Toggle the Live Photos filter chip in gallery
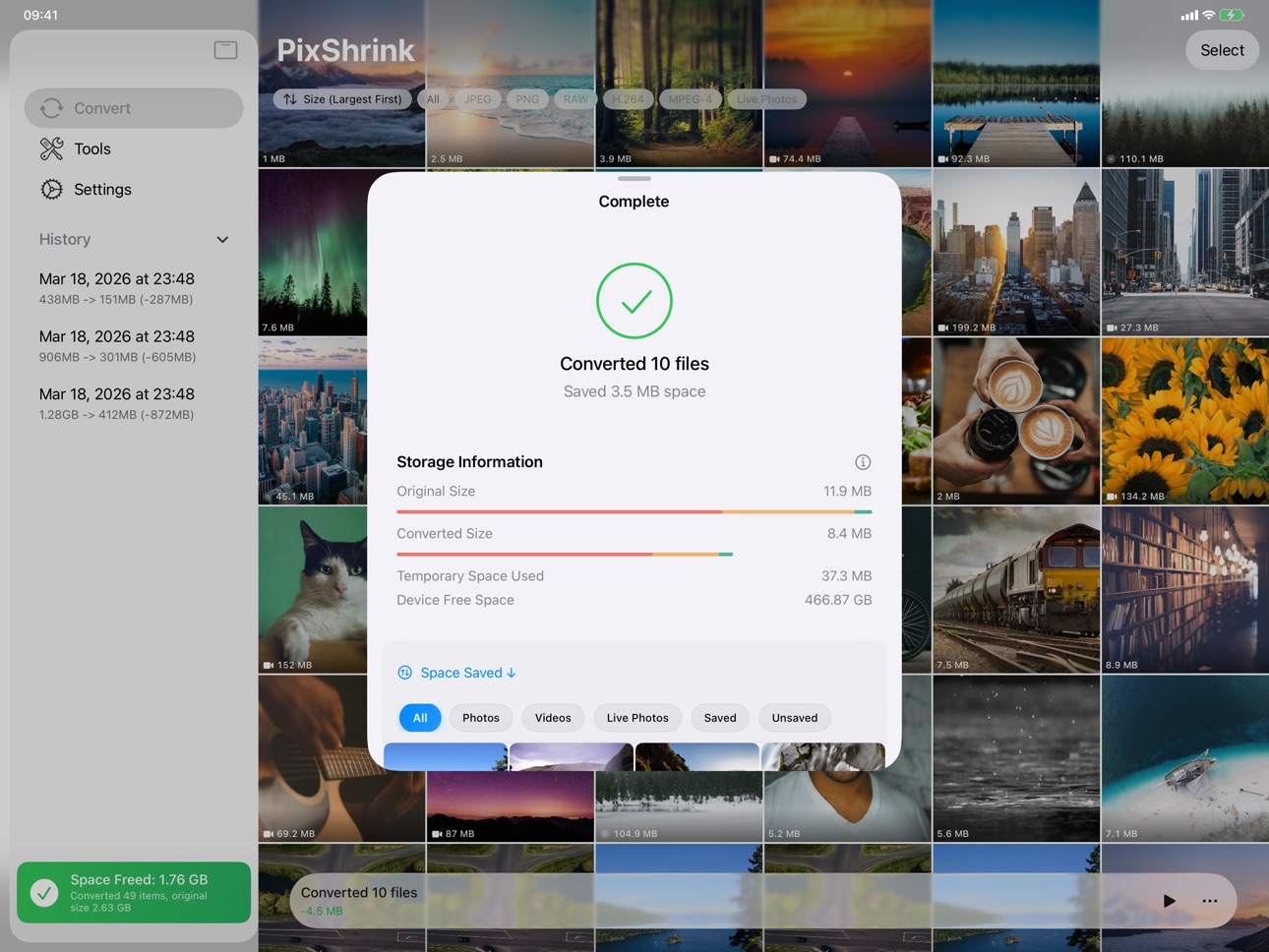 [x=766, y=99]
